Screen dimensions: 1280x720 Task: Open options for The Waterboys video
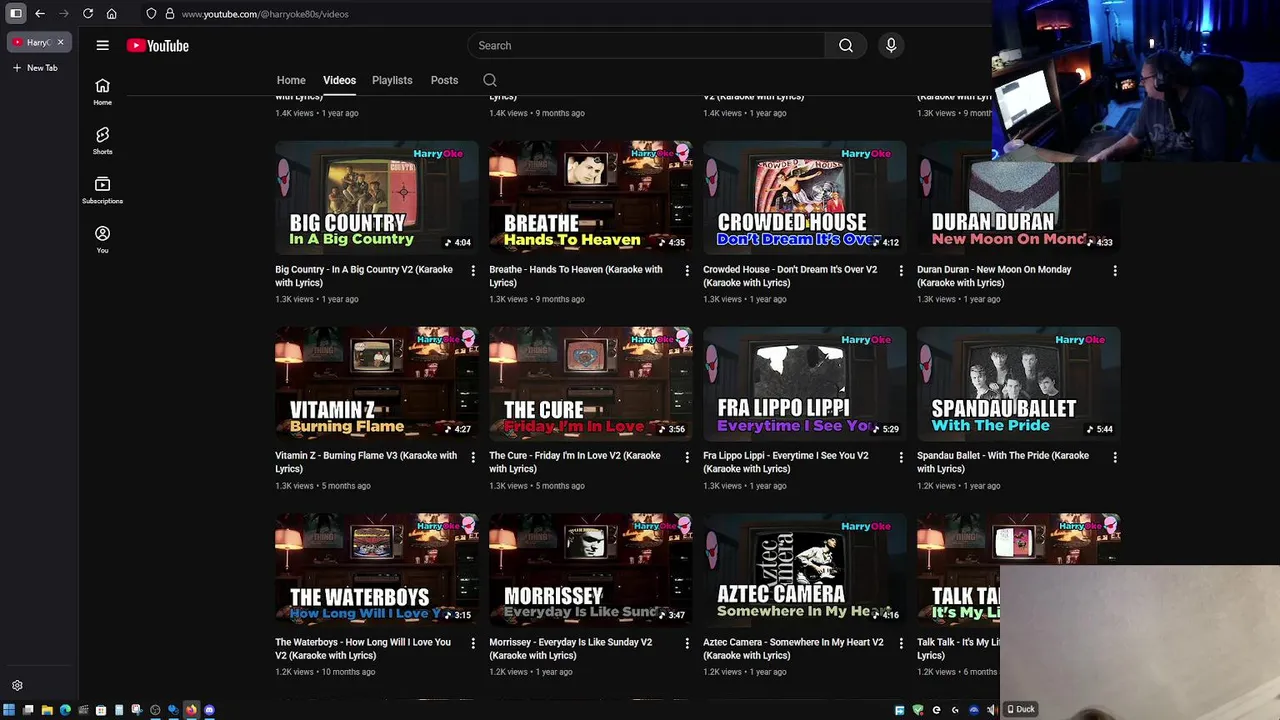(x=473, y=644)
